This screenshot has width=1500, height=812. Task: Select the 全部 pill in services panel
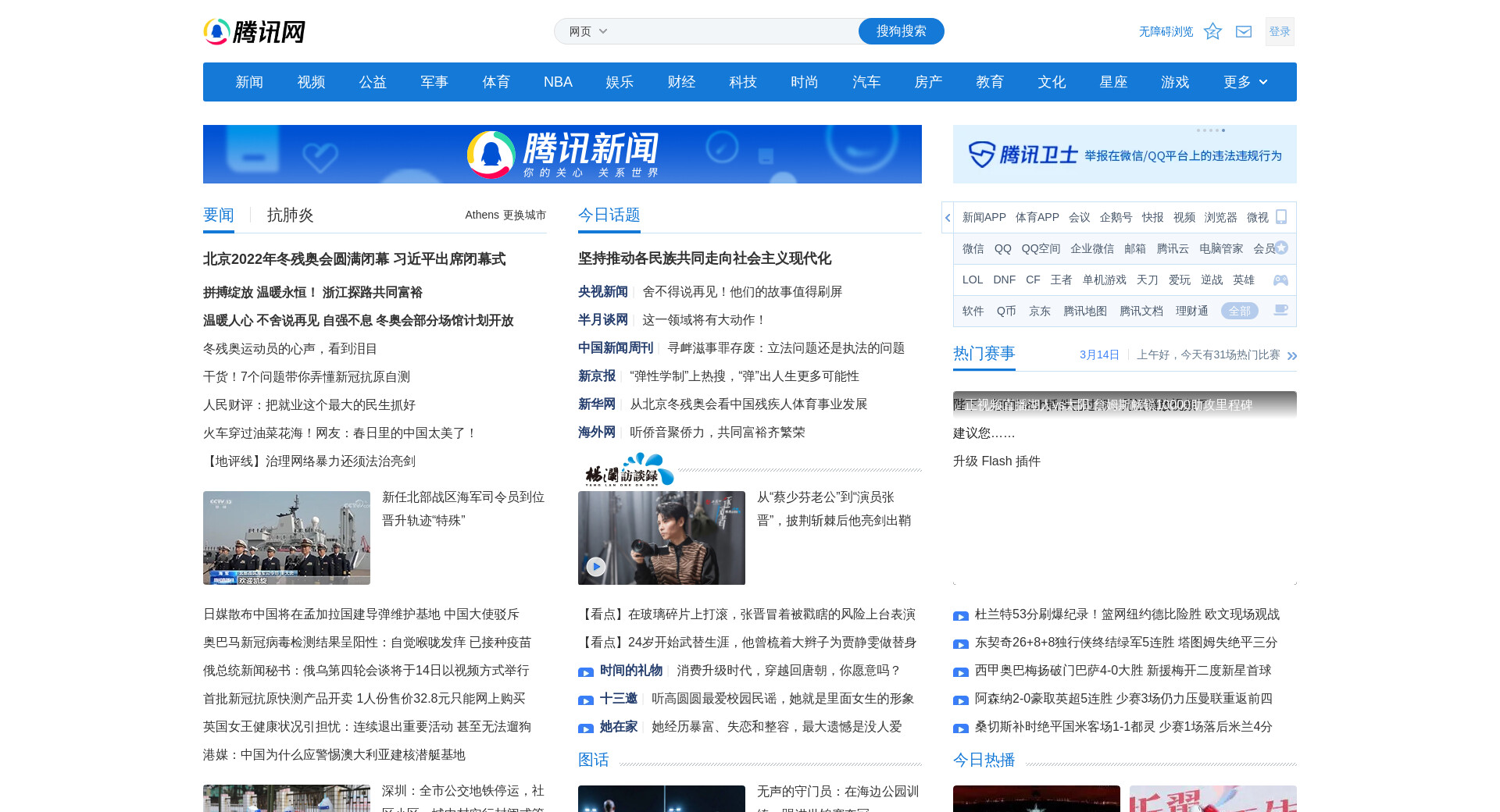1239,311
